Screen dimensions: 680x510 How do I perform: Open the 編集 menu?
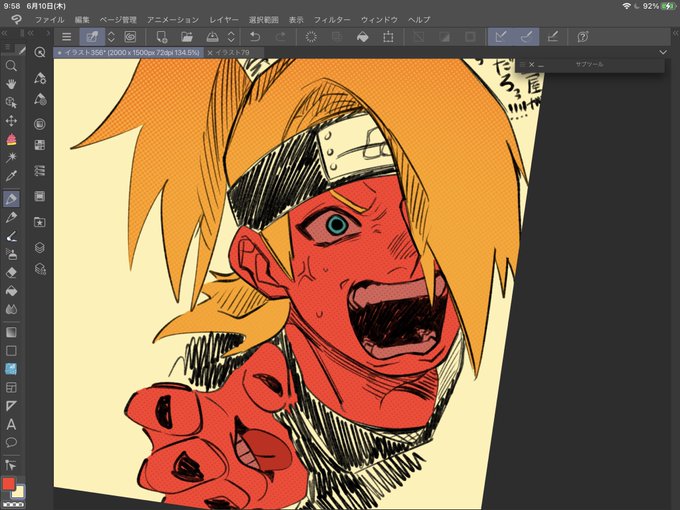(x=82, y=20)
